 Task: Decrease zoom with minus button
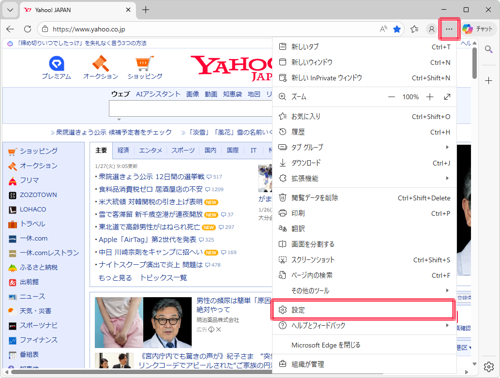(391, 97)
